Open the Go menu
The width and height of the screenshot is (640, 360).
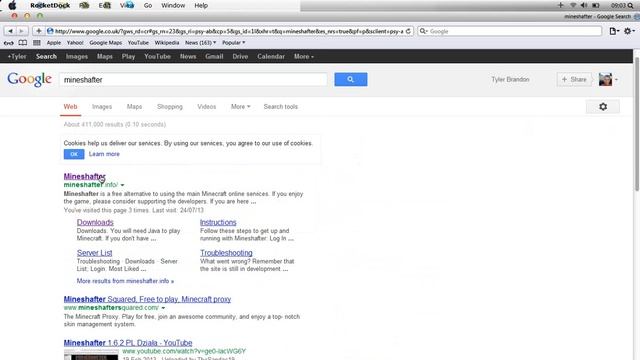(x=148, y=5)
